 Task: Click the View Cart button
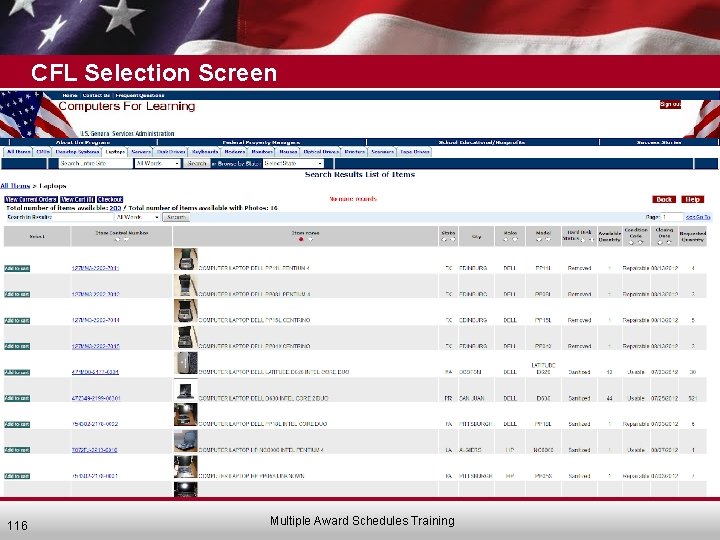tap(77, 199)
